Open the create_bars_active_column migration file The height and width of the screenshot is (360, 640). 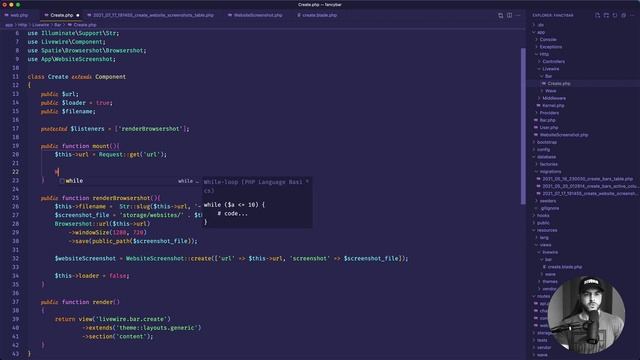[590, 187]
